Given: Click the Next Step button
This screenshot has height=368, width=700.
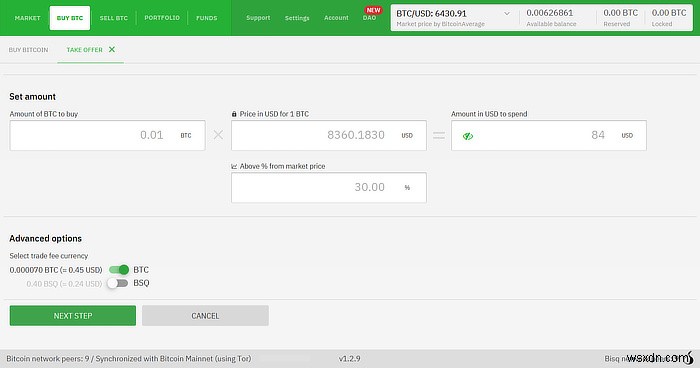Looking at the screenshot, I should 73,316.
